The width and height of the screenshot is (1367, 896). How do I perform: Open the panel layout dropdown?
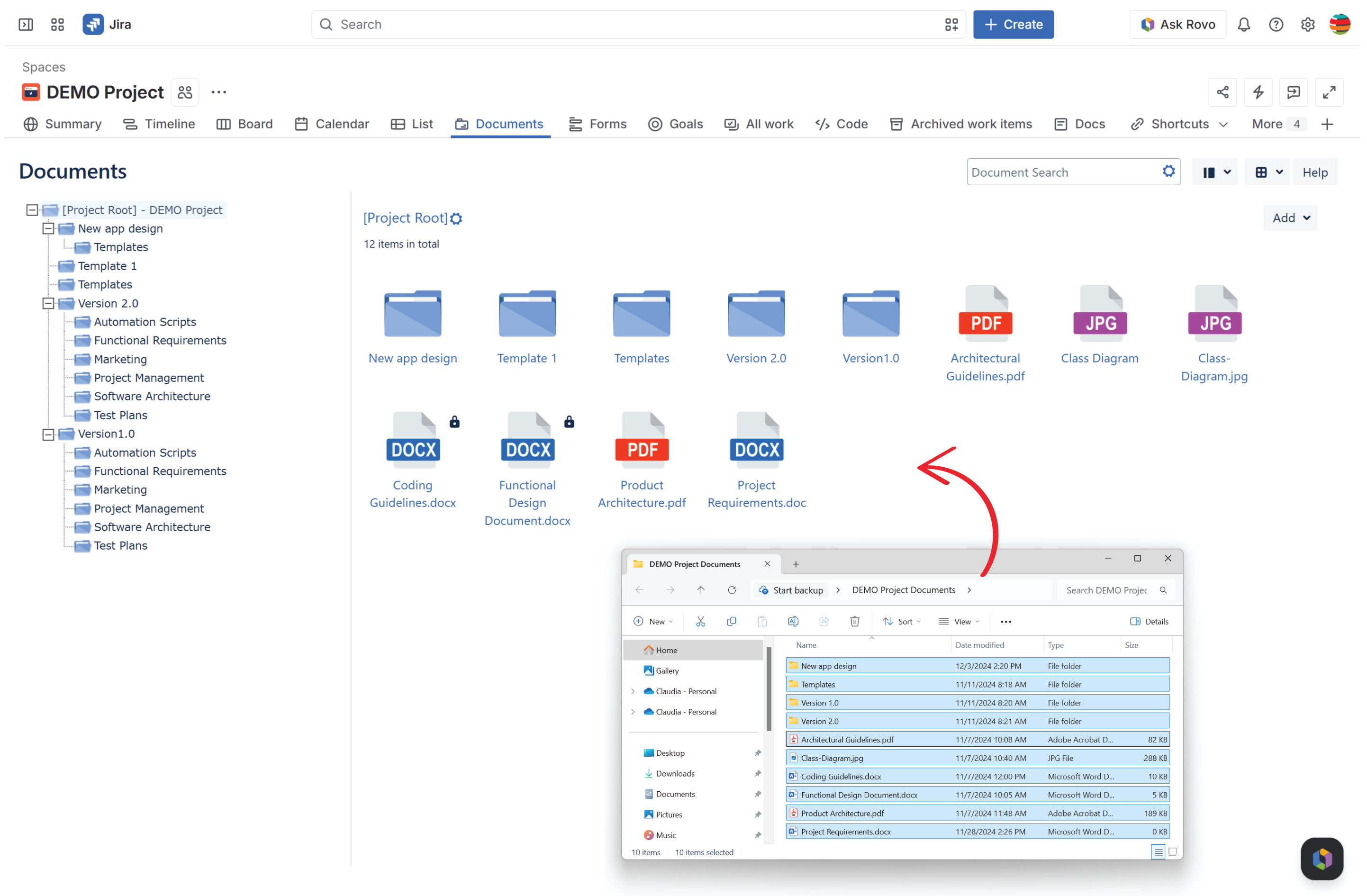pos(1215,172)
